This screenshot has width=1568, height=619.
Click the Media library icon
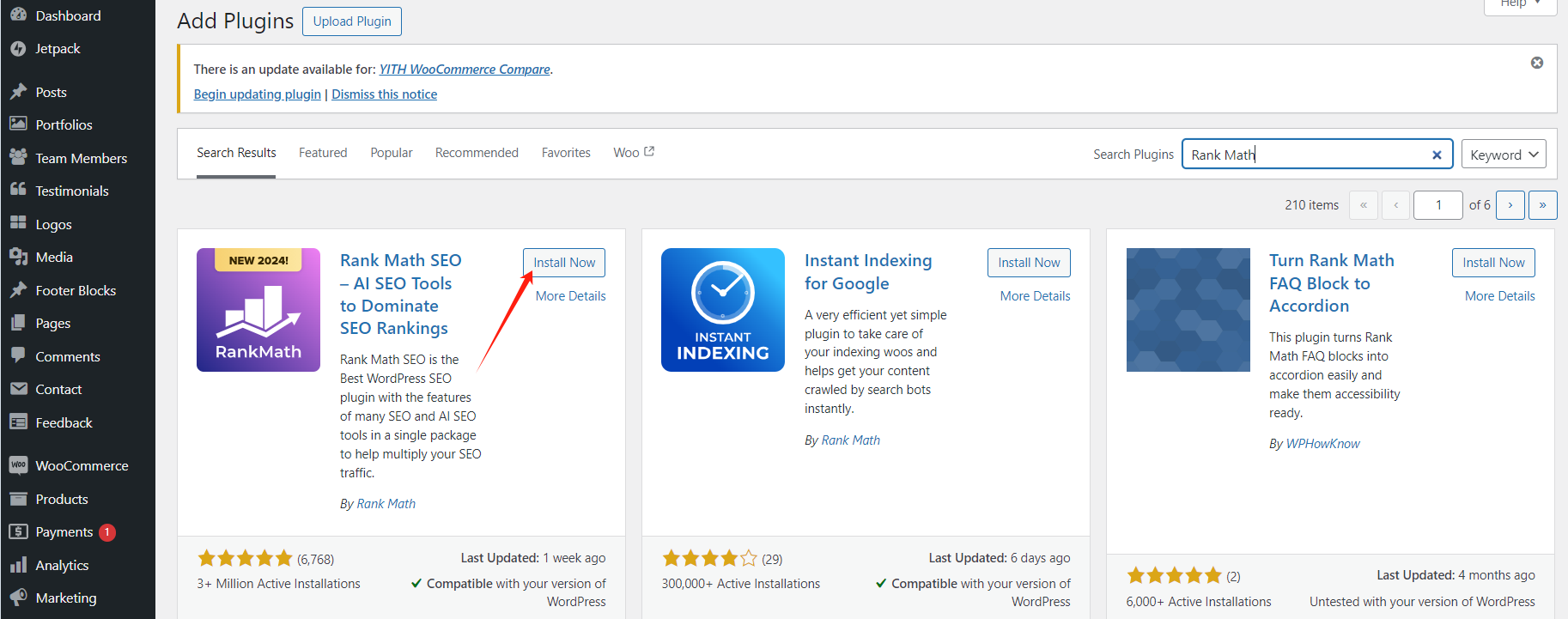[18, 256]
